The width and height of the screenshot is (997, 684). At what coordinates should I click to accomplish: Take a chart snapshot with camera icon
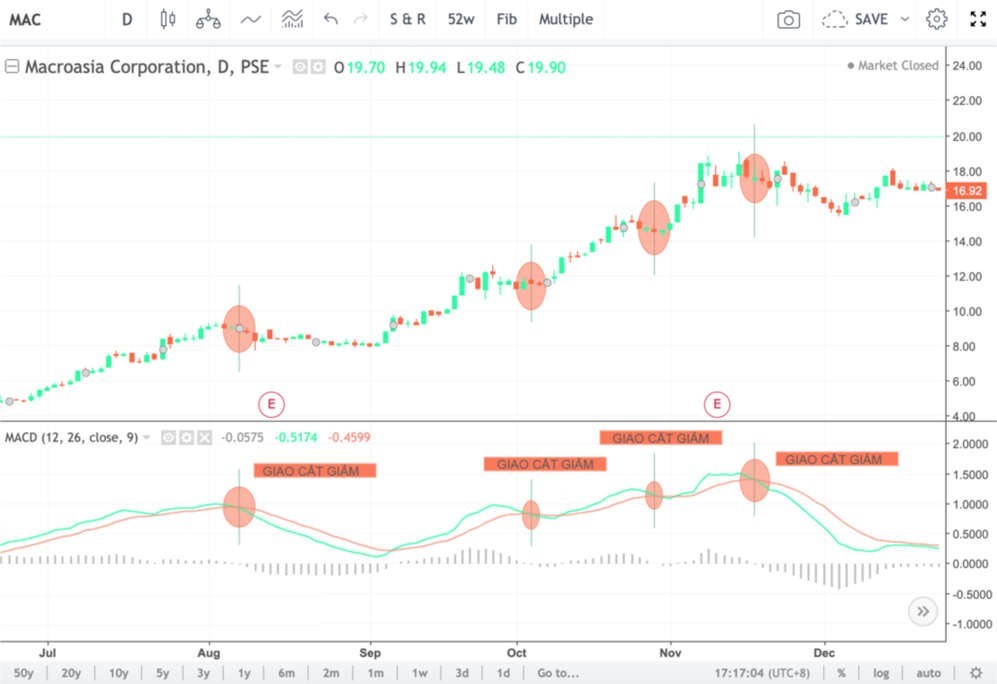pyautogui.click(x=789, y=19)
